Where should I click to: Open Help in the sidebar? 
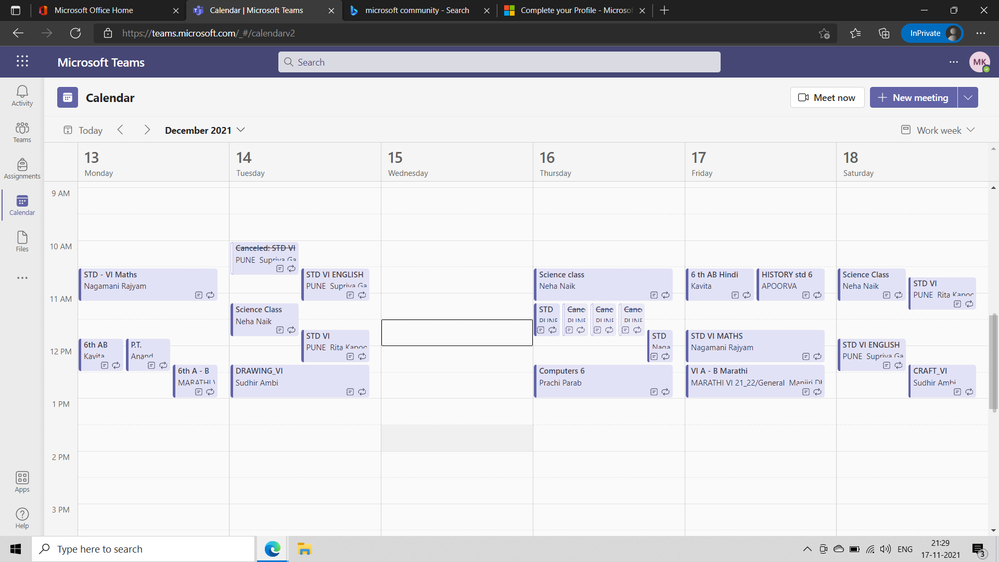click(x=22, y=517)
